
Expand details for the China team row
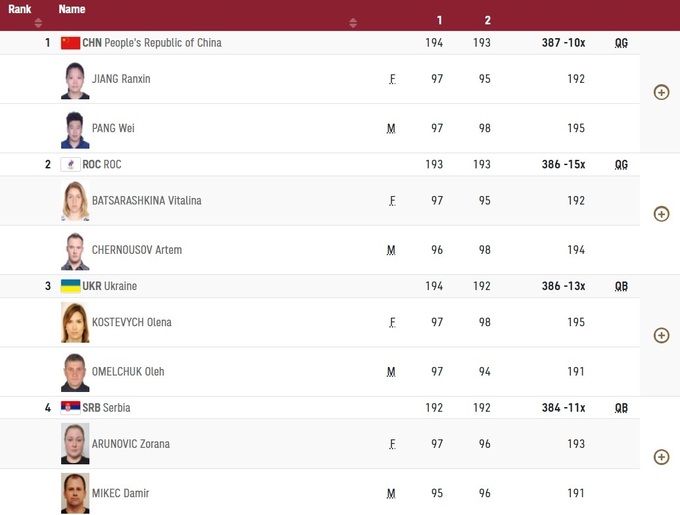(x=661, y=92)
